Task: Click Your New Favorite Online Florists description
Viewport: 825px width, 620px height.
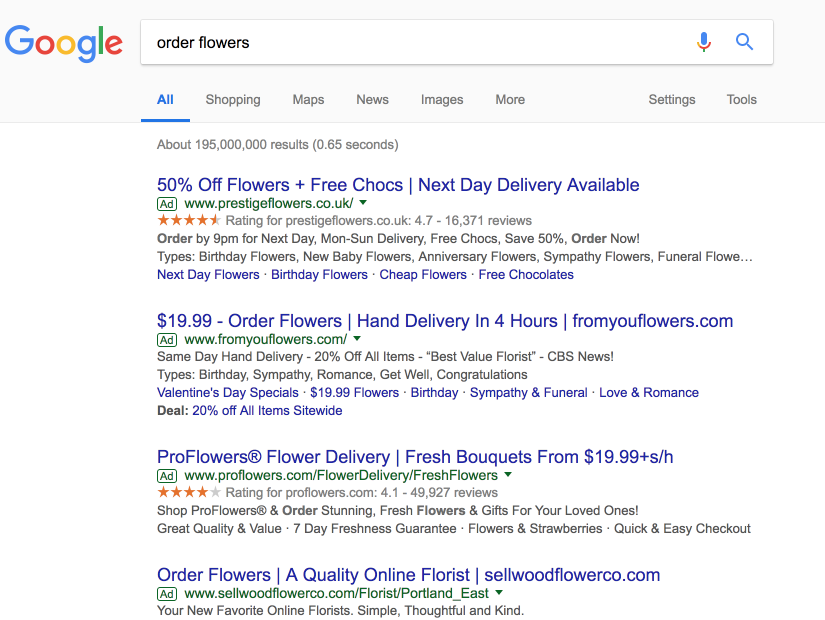Action: (340, 611)
